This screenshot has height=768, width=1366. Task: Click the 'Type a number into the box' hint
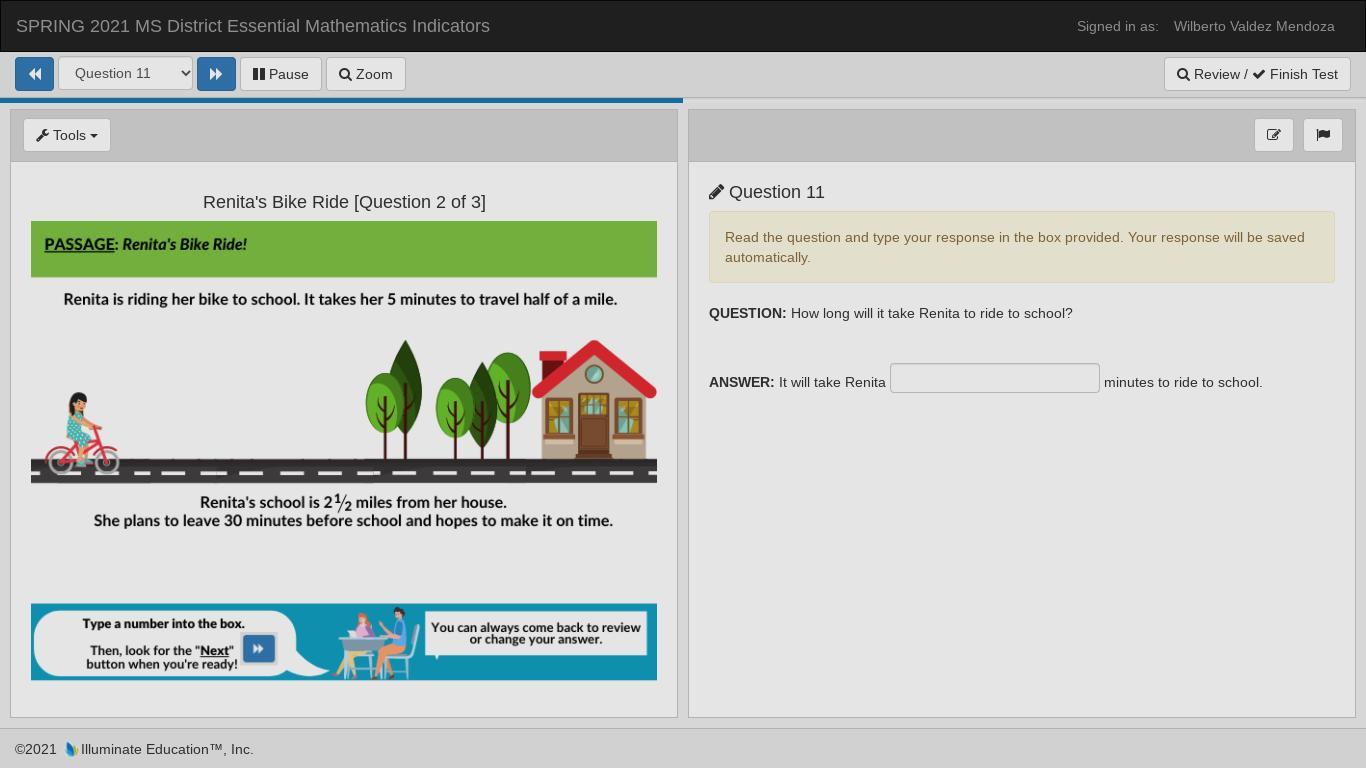(x=163, y=623)
